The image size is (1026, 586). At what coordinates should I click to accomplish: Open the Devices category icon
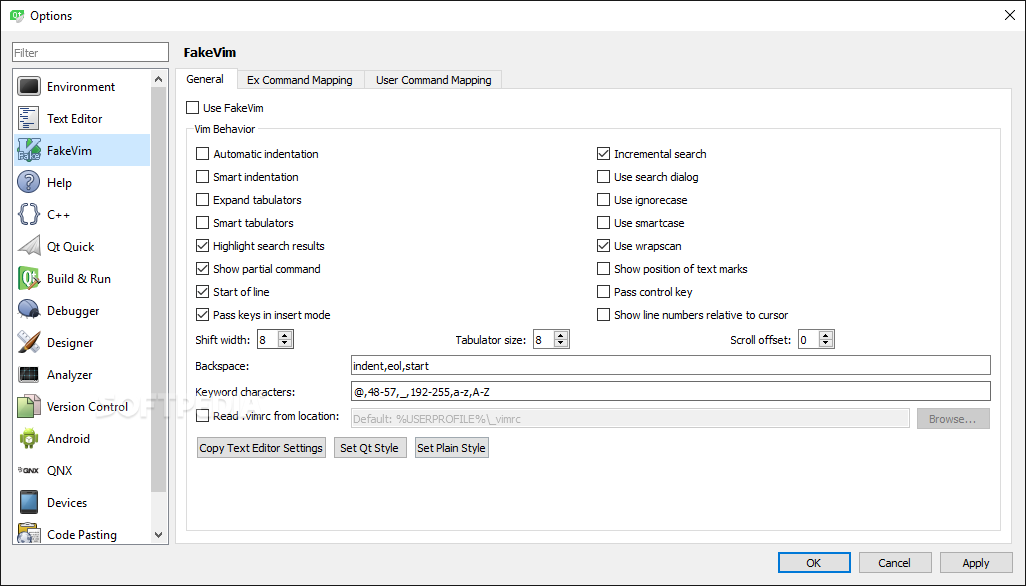click(29, 502)
